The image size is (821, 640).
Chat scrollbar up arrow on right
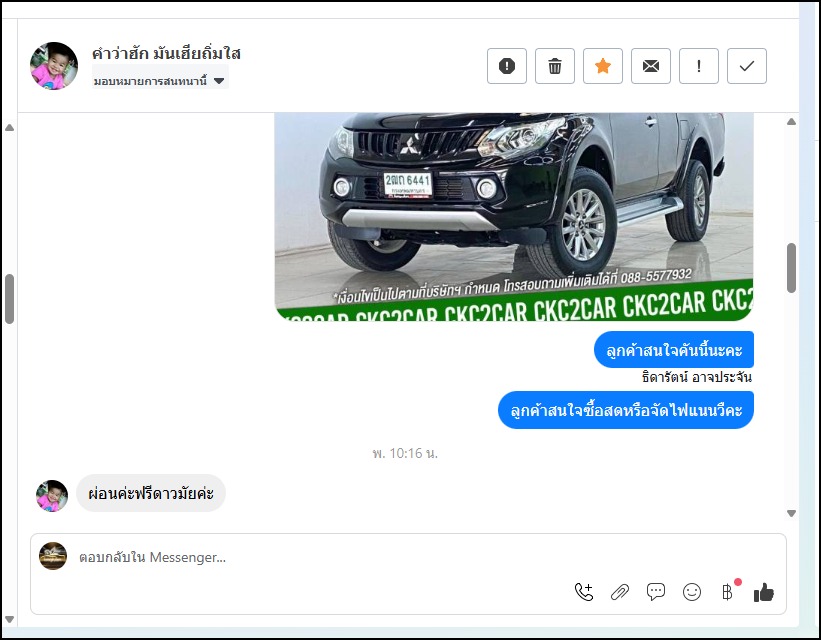coord(791,122)
